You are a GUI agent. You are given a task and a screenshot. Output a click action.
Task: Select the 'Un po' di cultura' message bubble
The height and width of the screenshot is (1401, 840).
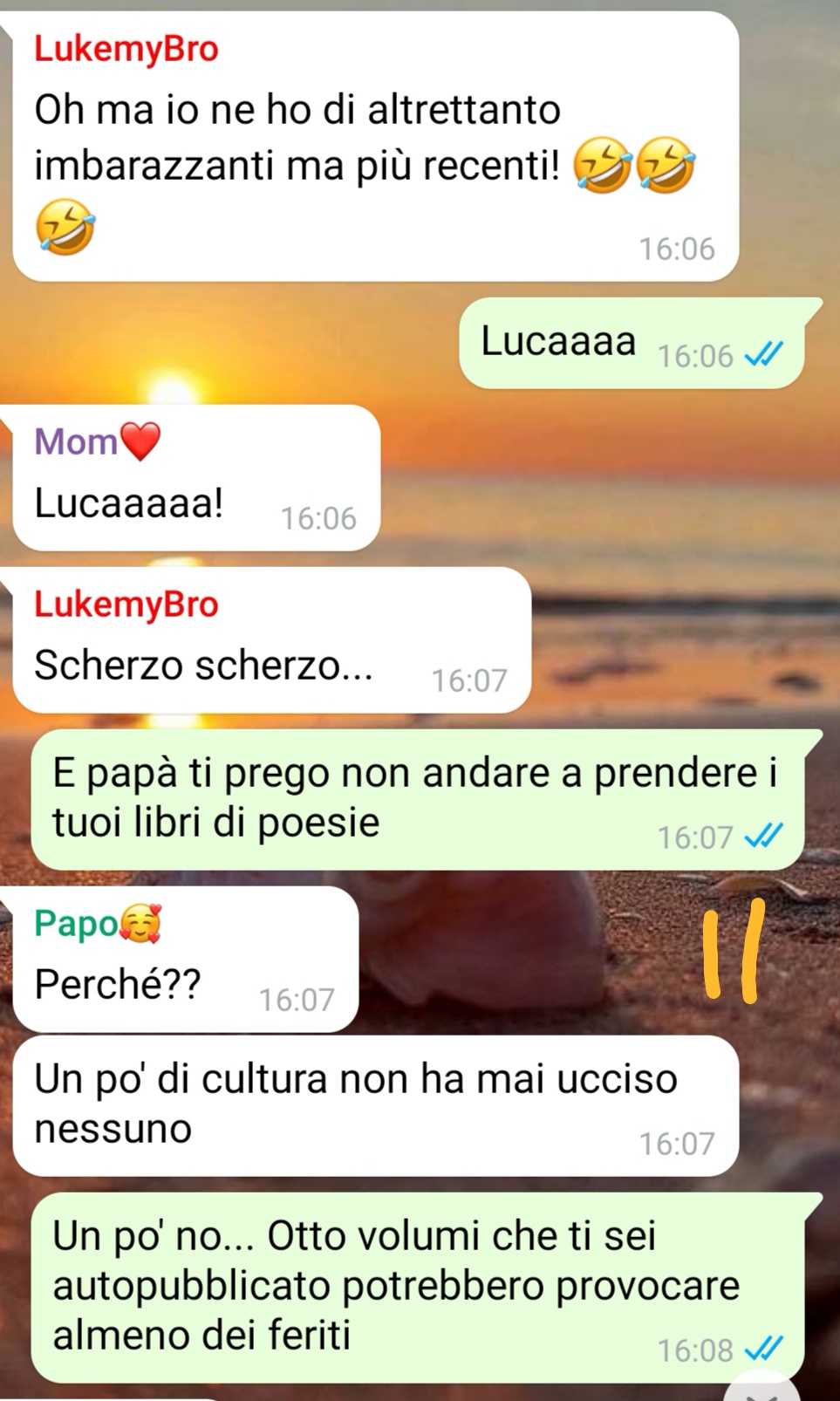375,1106
